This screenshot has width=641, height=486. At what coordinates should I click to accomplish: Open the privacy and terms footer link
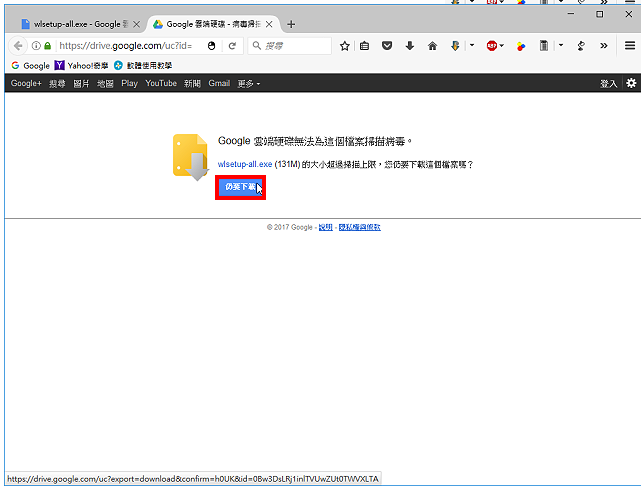(360, 227)
